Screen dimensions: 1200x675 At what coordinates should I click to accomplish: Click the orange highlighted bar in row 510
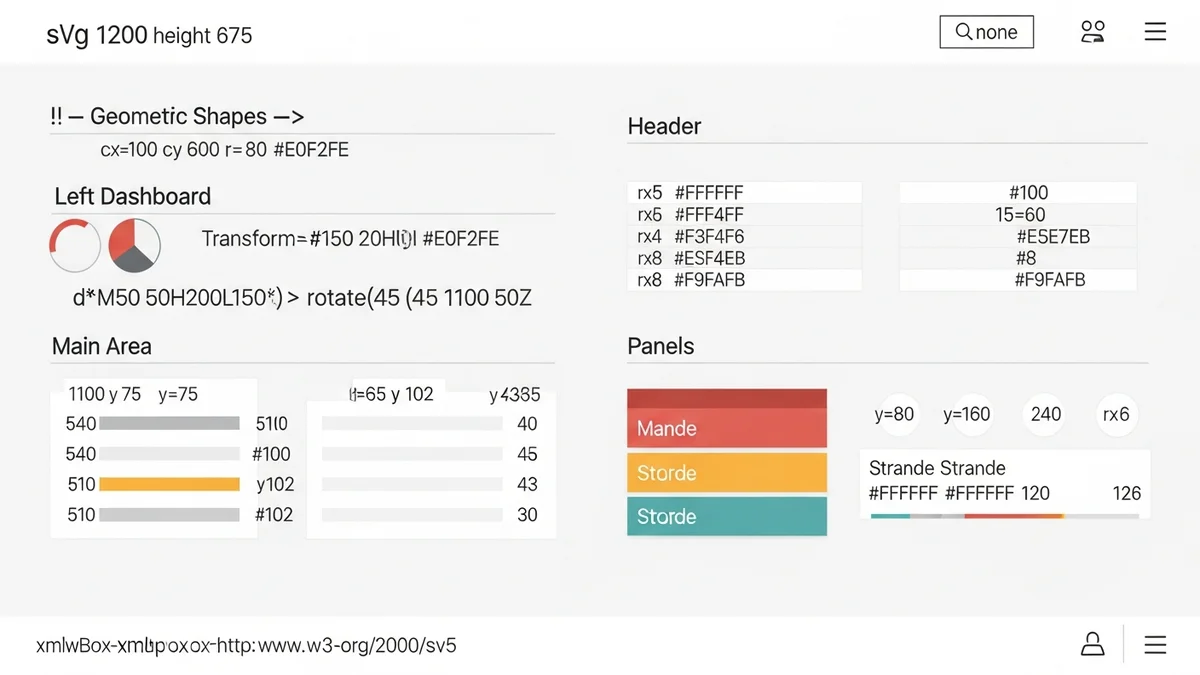click(x=169, y=484)
